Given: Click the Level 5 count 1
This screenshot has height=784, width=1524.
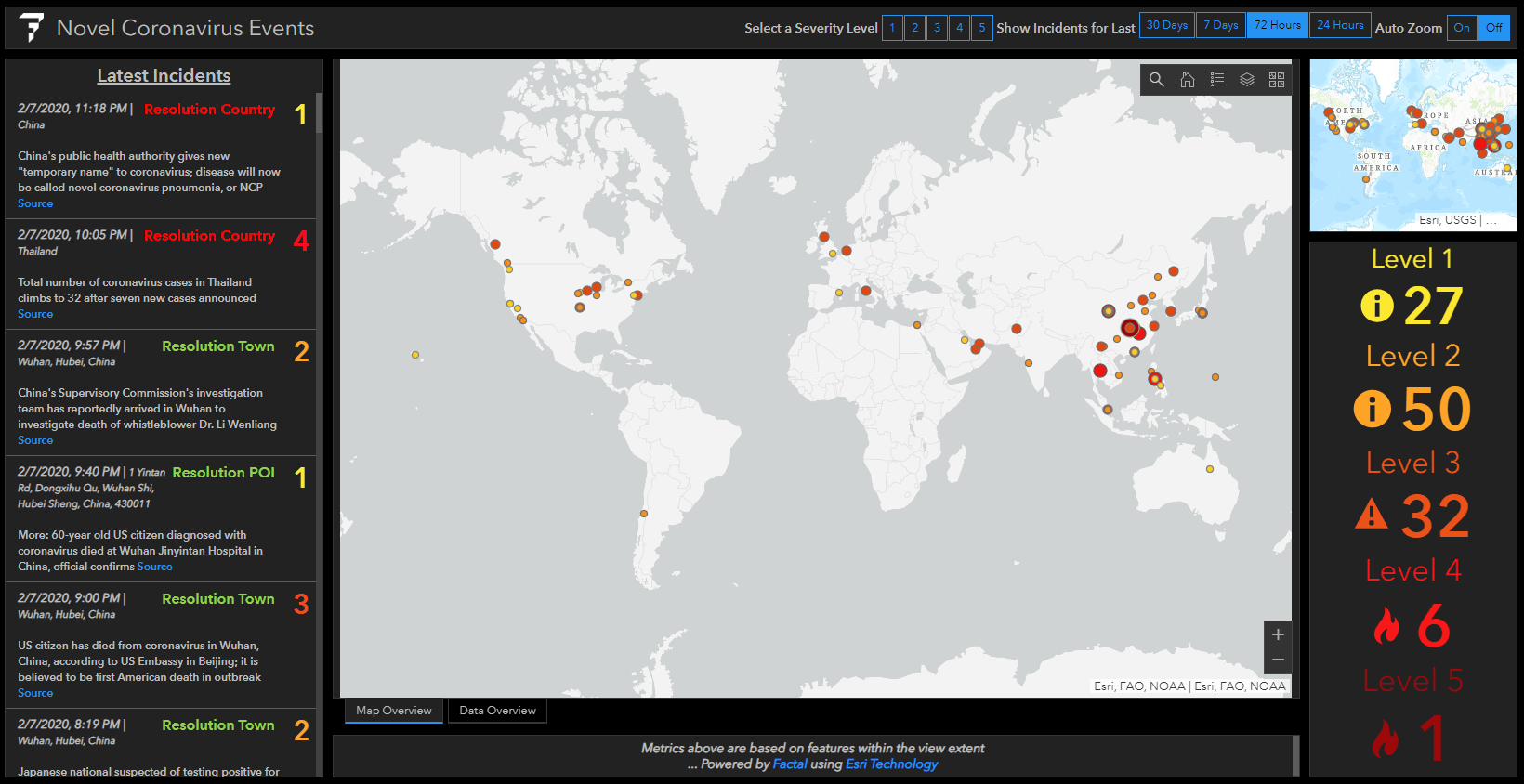Looking at the screenshot, I should 1433,738.
